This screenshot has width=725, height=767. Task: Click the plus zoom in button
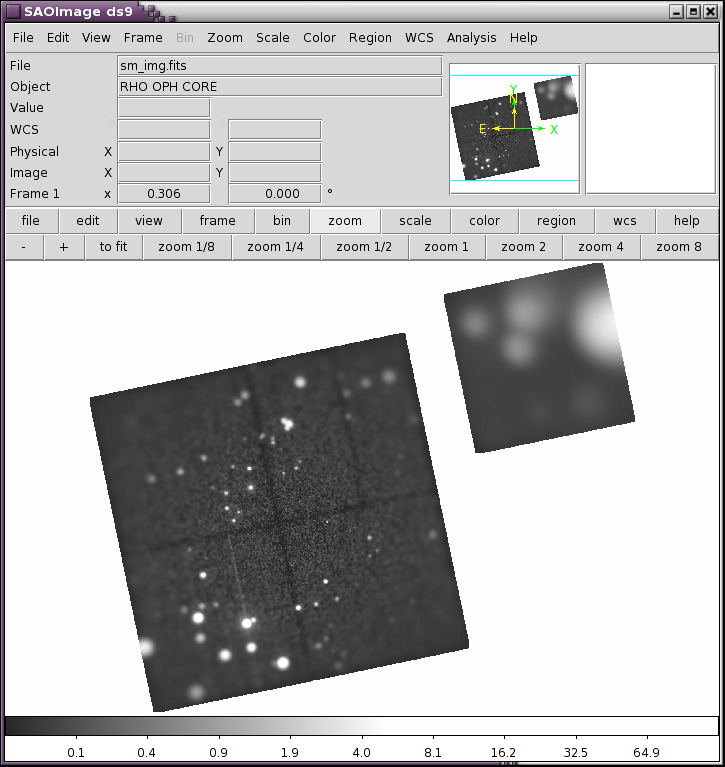pyautogui.click(x=64, y=247)
